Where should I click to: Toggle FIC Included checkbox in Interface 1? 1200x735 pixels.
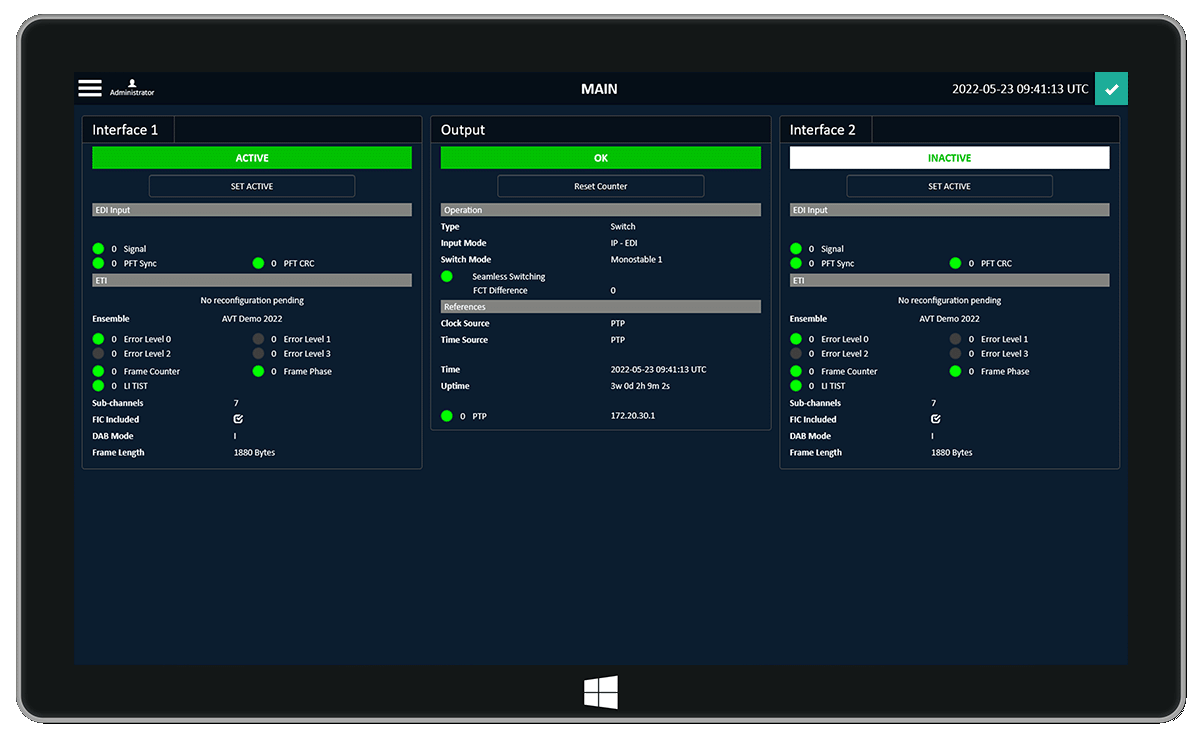[x=238, y=419]
